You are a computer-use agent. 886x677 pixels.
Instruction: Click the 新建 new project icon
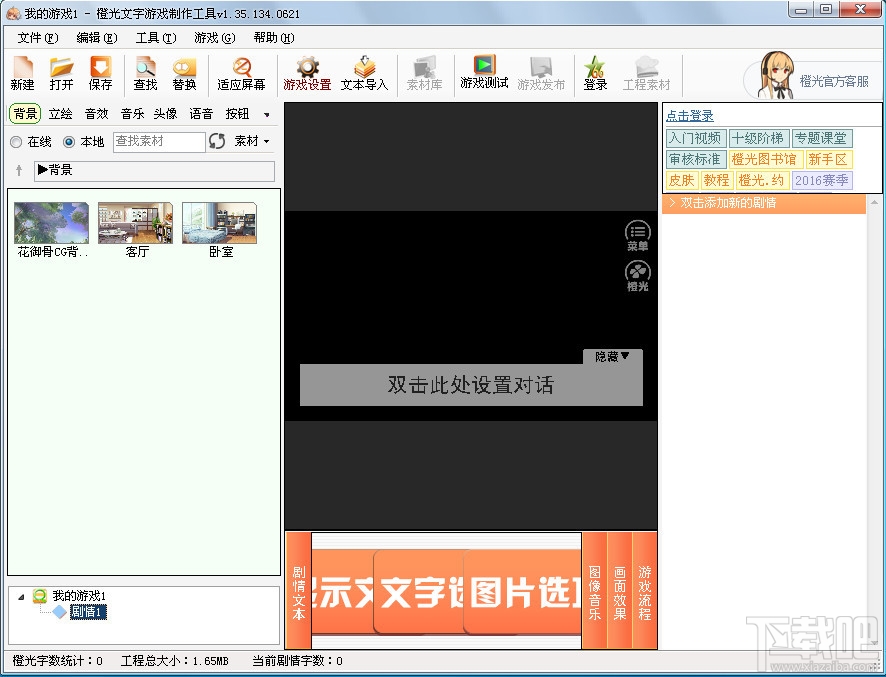point(23,73)
